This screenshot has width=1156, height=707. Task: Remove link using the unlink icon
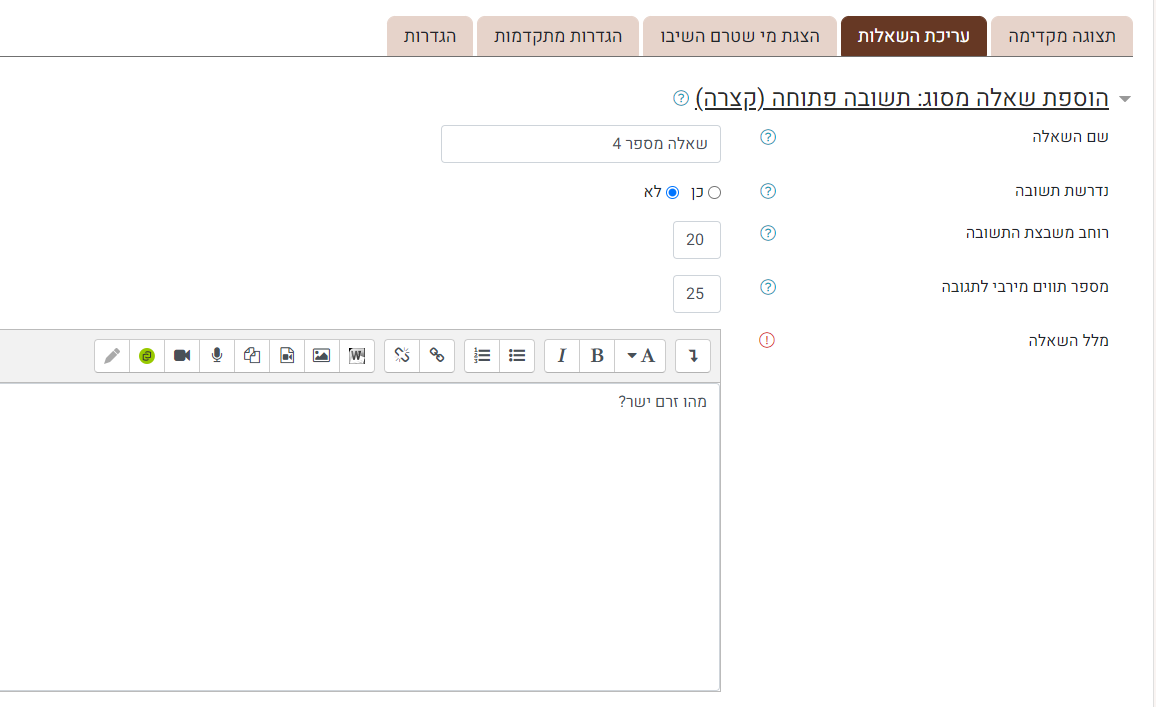point(402,356)
